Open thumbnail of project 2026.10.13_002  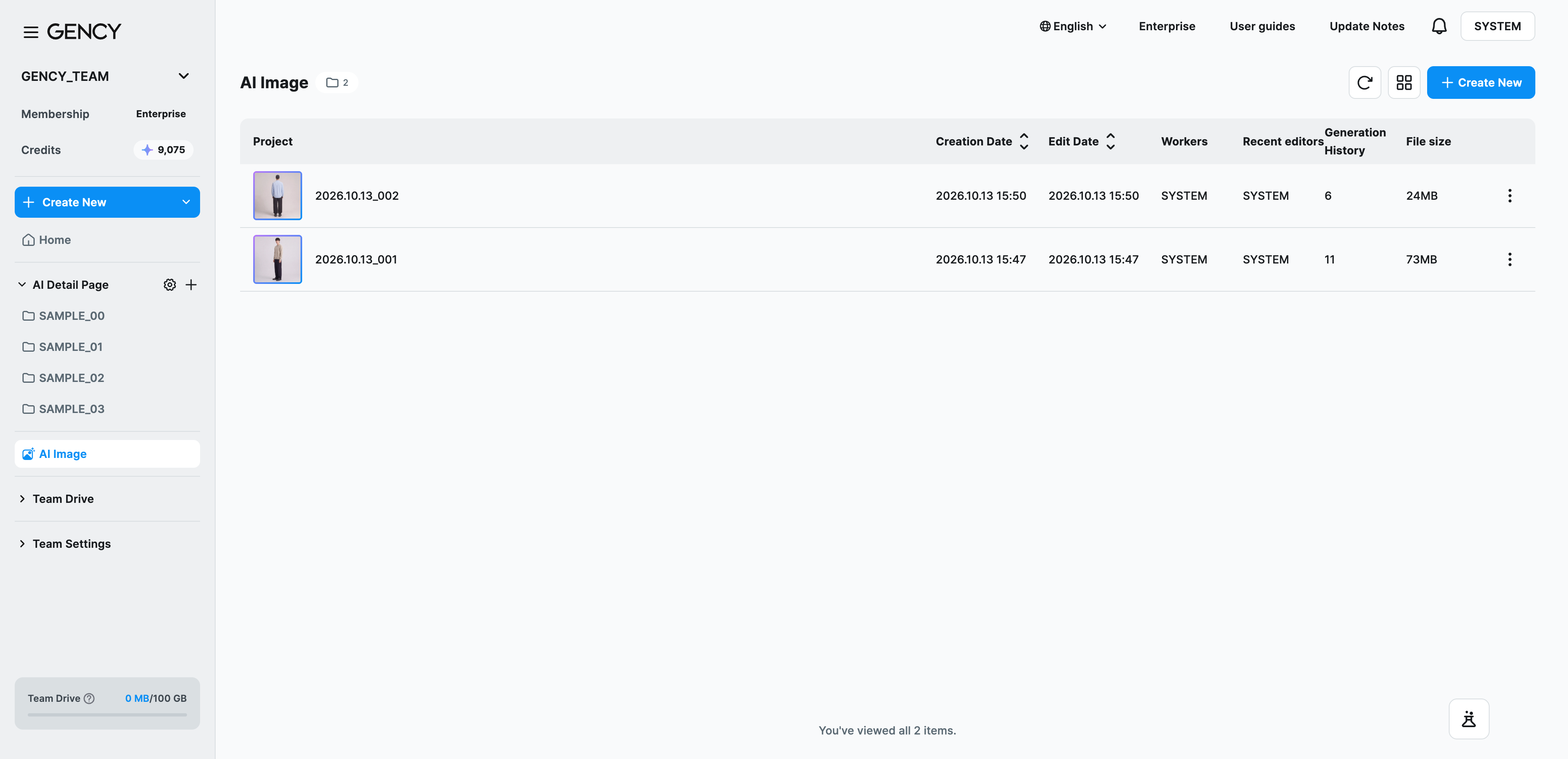click(x=277, y=196)
